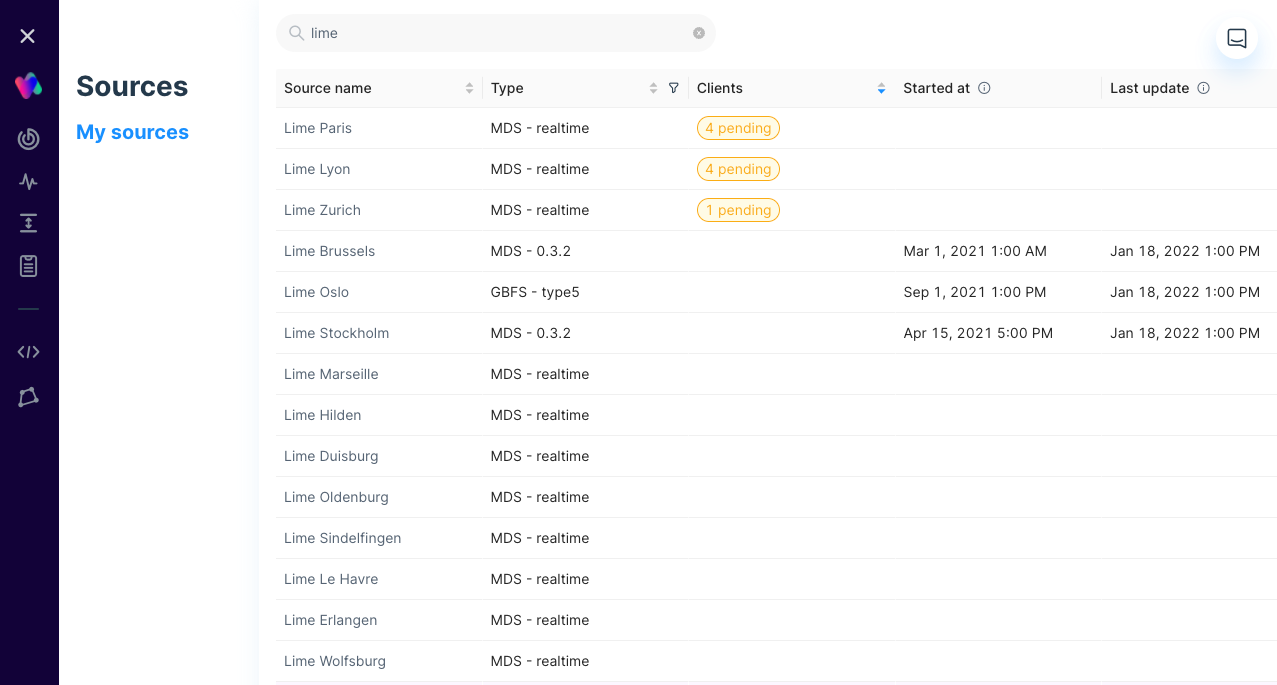1277x685 pixels.
Task: Click the search field containing 'lime'
Action: coord(496,33)
